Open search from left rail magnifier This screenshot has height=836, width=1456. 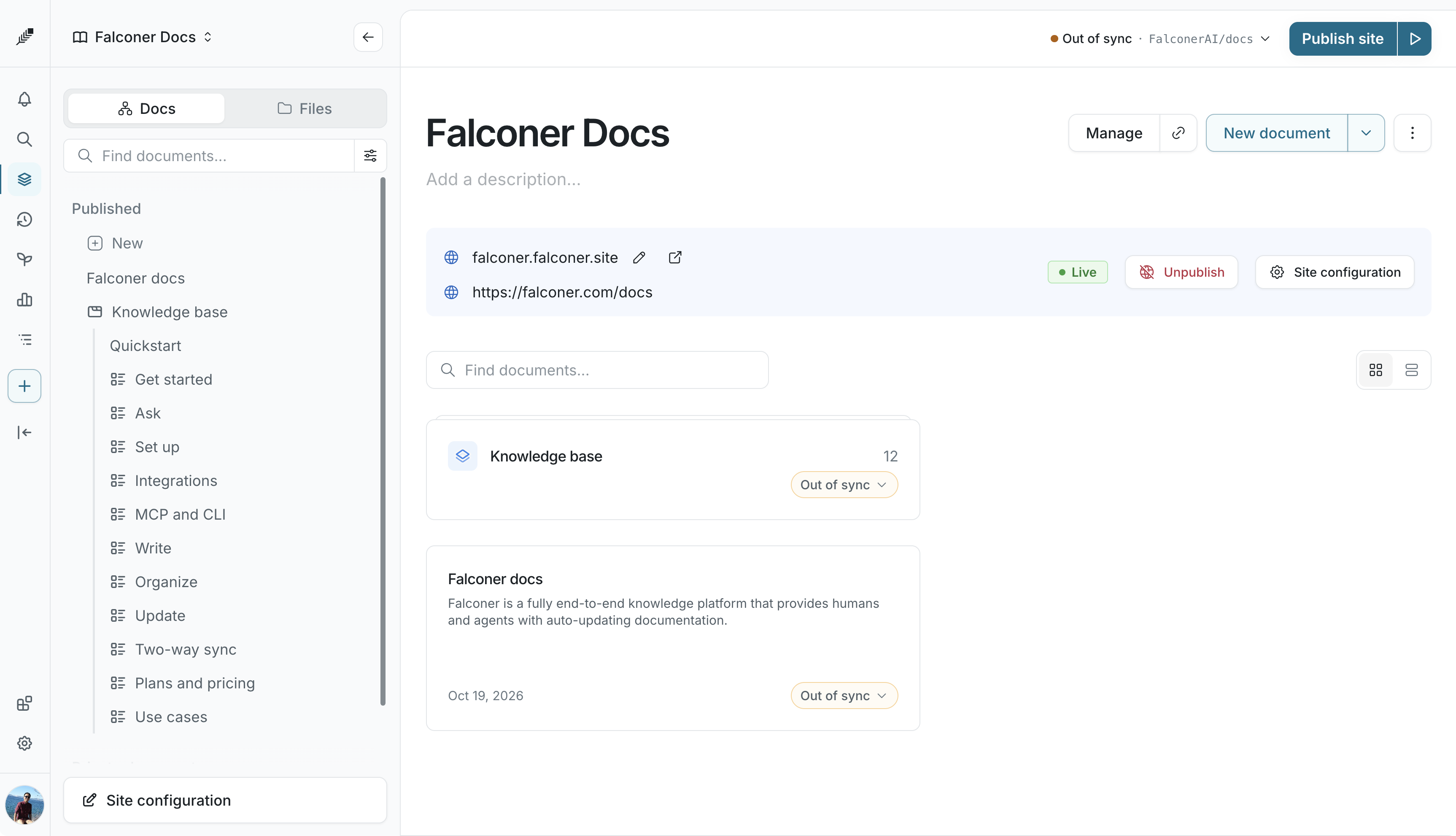pyautogui.click(x=24, y=139)
